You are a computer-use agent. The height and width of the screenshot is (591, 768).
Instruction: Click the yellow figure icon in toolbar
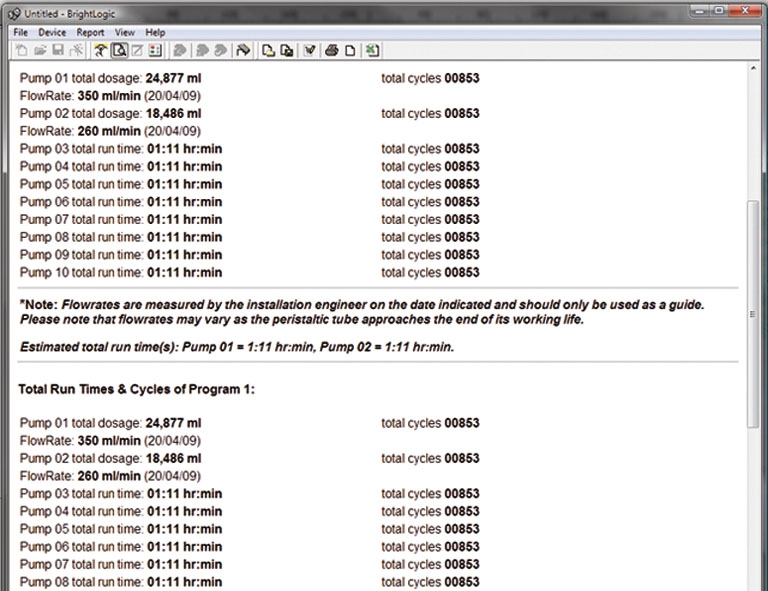click(100, 51)
